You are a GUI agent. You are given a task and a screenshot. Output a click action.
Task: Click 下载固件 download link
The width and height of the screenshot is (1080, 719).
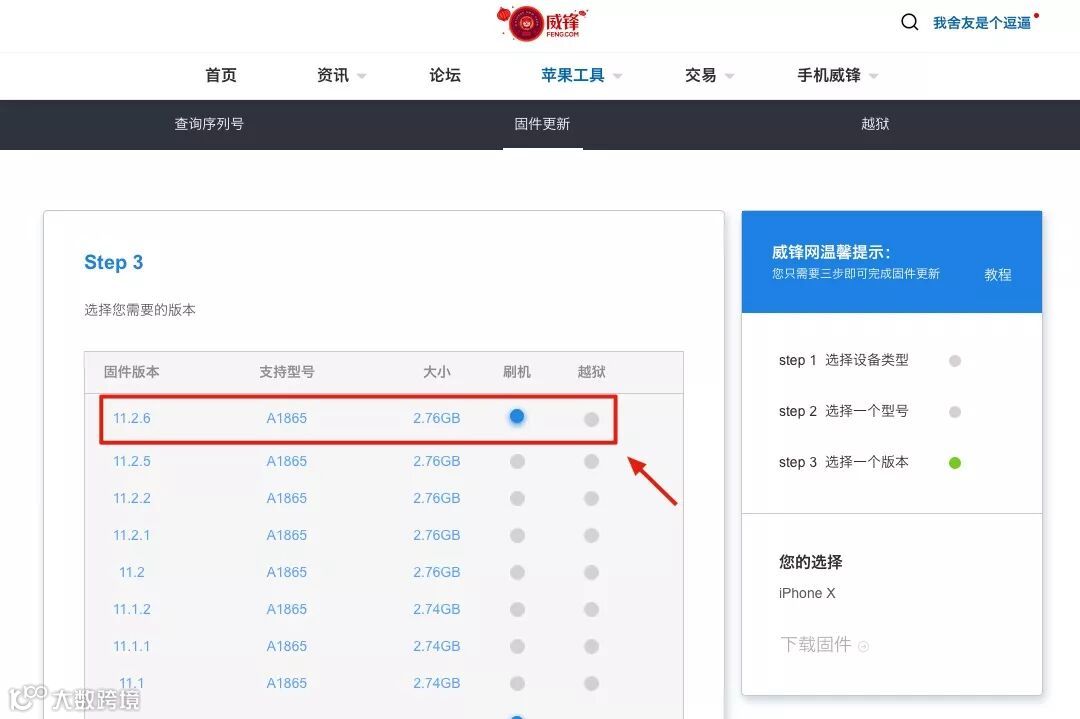point(816,645)
